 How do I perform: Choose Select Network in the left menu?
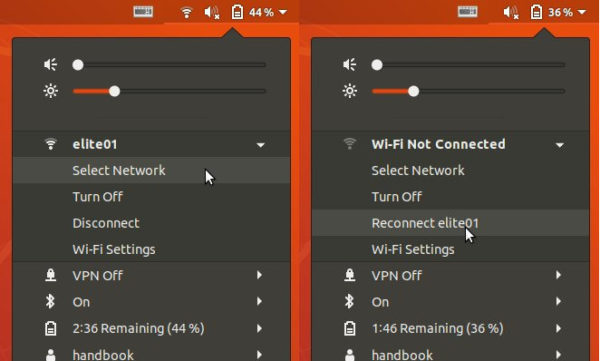point(152,170)
